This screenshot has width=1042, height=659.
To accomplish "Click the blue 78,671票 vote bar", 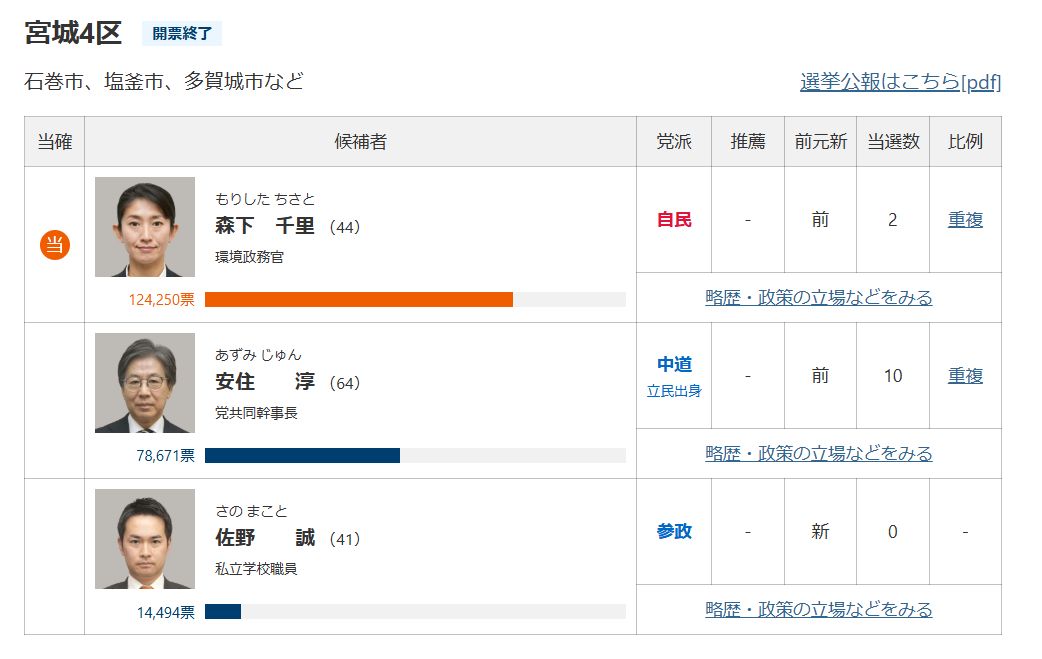I will (302, 455).
